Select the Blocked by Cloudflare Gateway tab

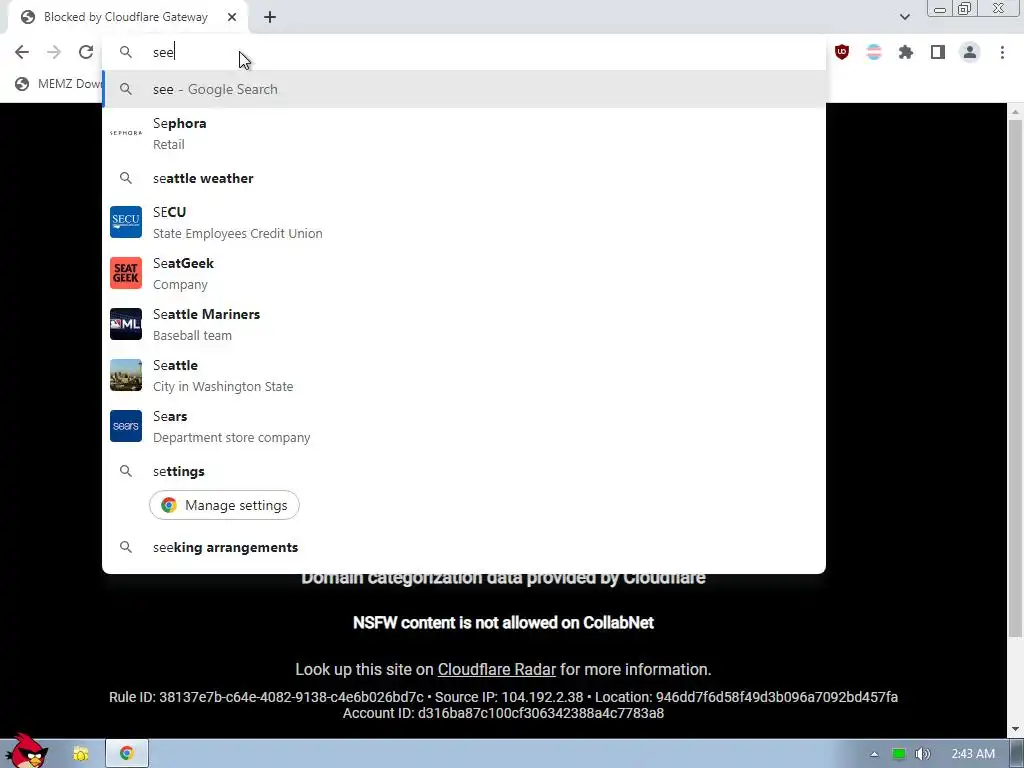pos(127,18)
